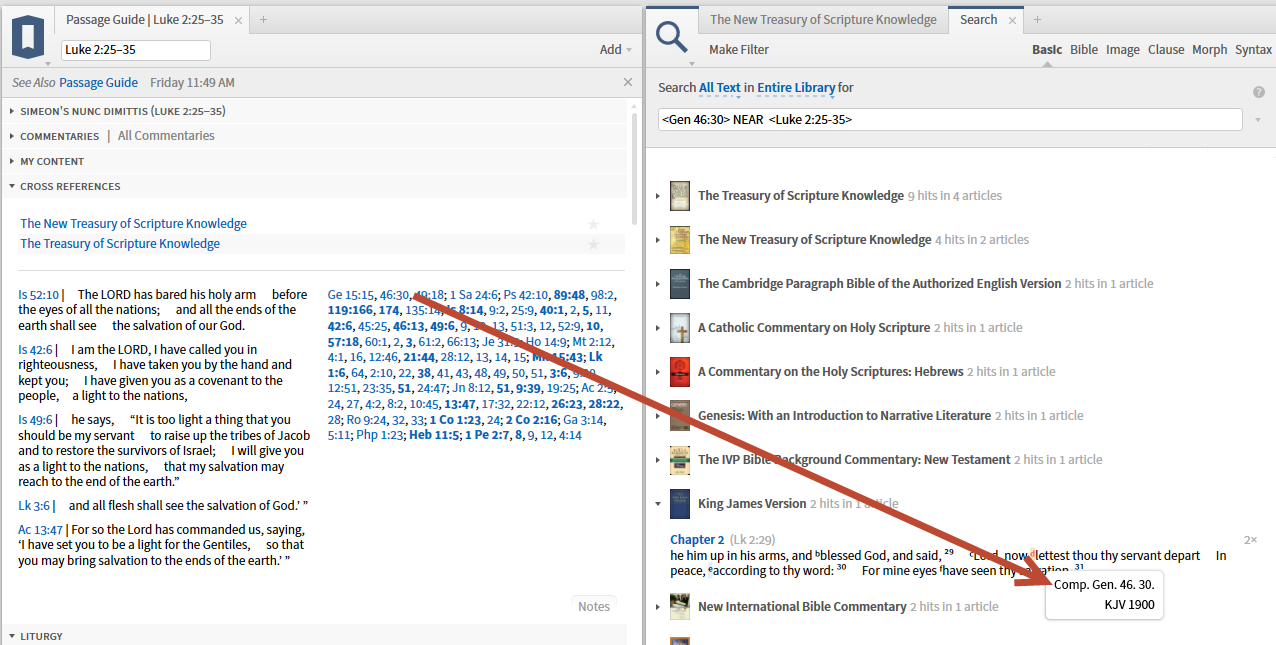Screen dimensions: 1276x645
Task: Click A Catholic Commentary on Holy Scripture cover
Action: tap(680, 327)
